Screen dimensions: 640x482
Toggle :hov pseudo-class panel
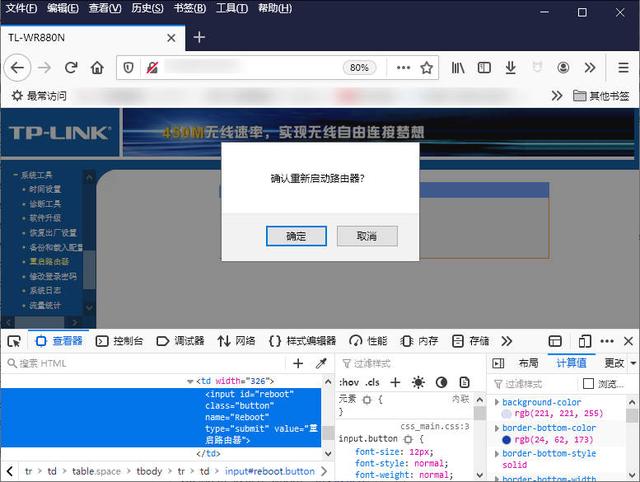pos(349,382)
